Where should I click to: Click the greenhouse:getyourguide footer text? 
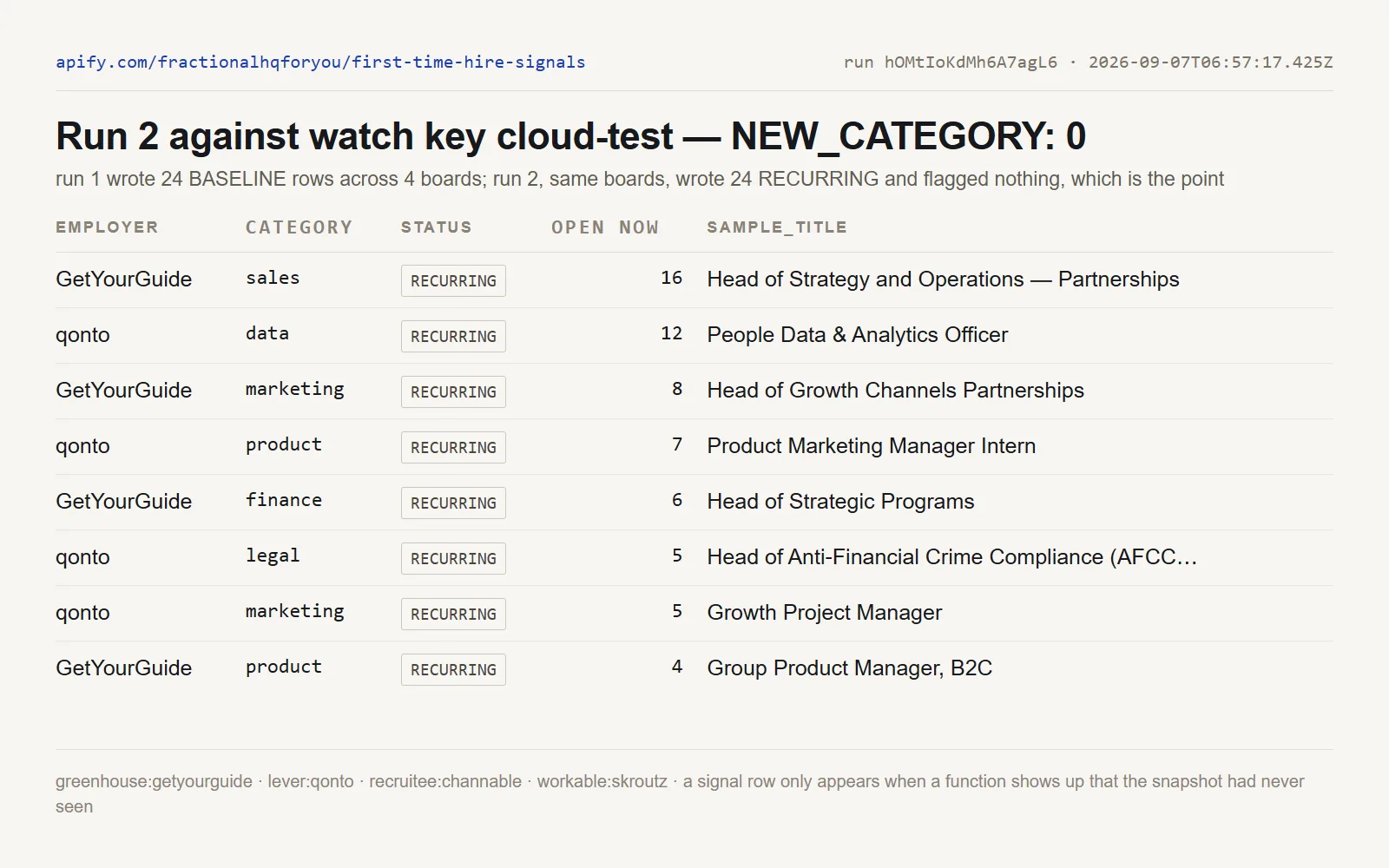(x=154, y=781)
